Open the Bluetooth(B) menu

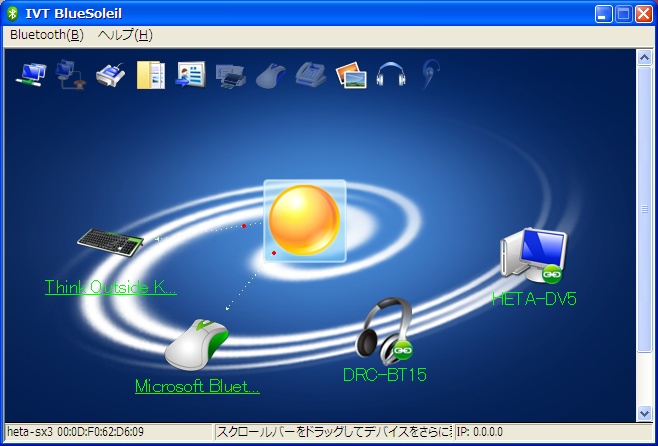tap(47, 35)
